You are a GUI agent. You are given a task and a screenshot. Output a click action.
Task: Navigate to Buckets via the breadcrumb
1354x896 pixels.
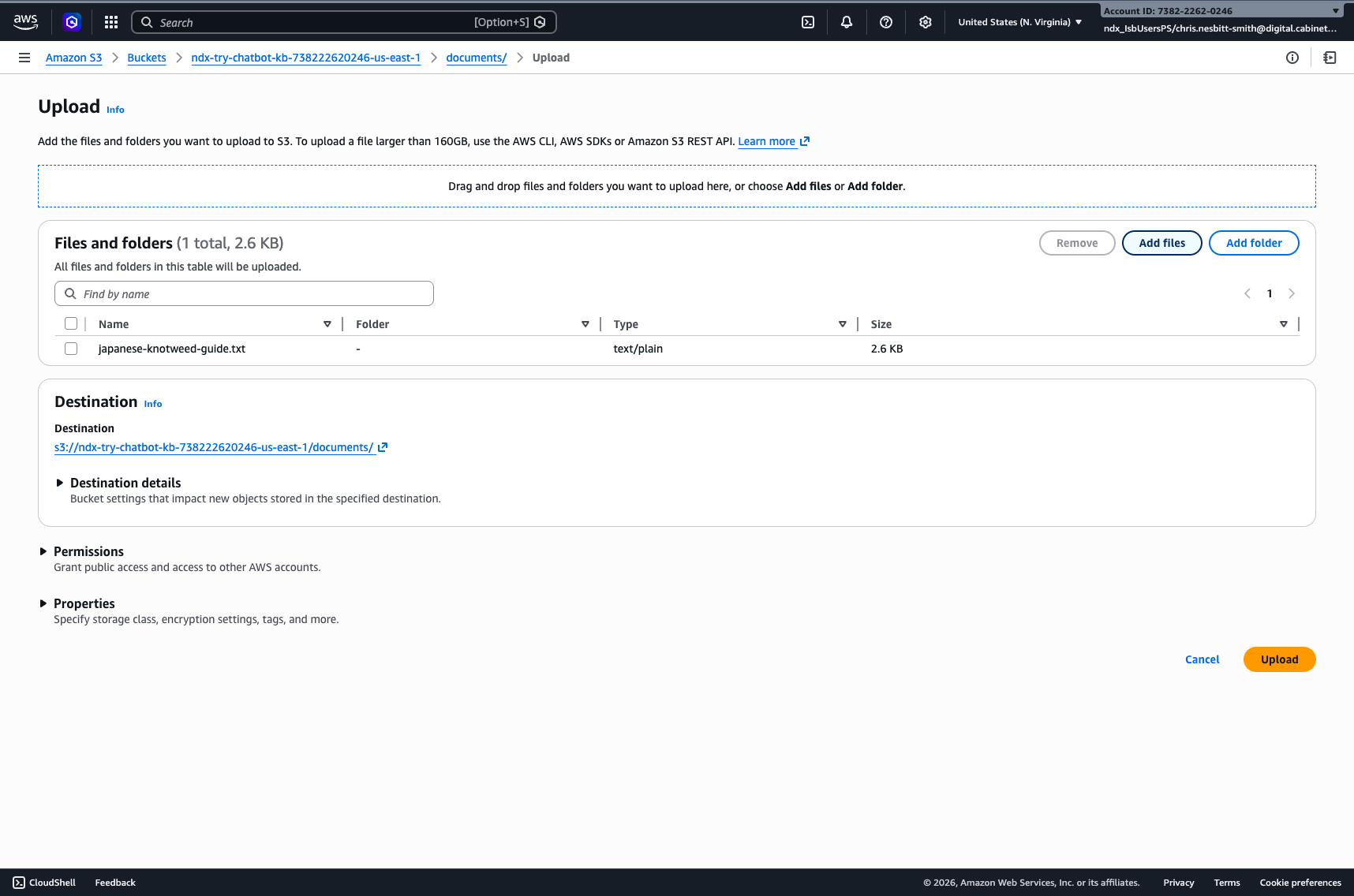pos(147,57)
